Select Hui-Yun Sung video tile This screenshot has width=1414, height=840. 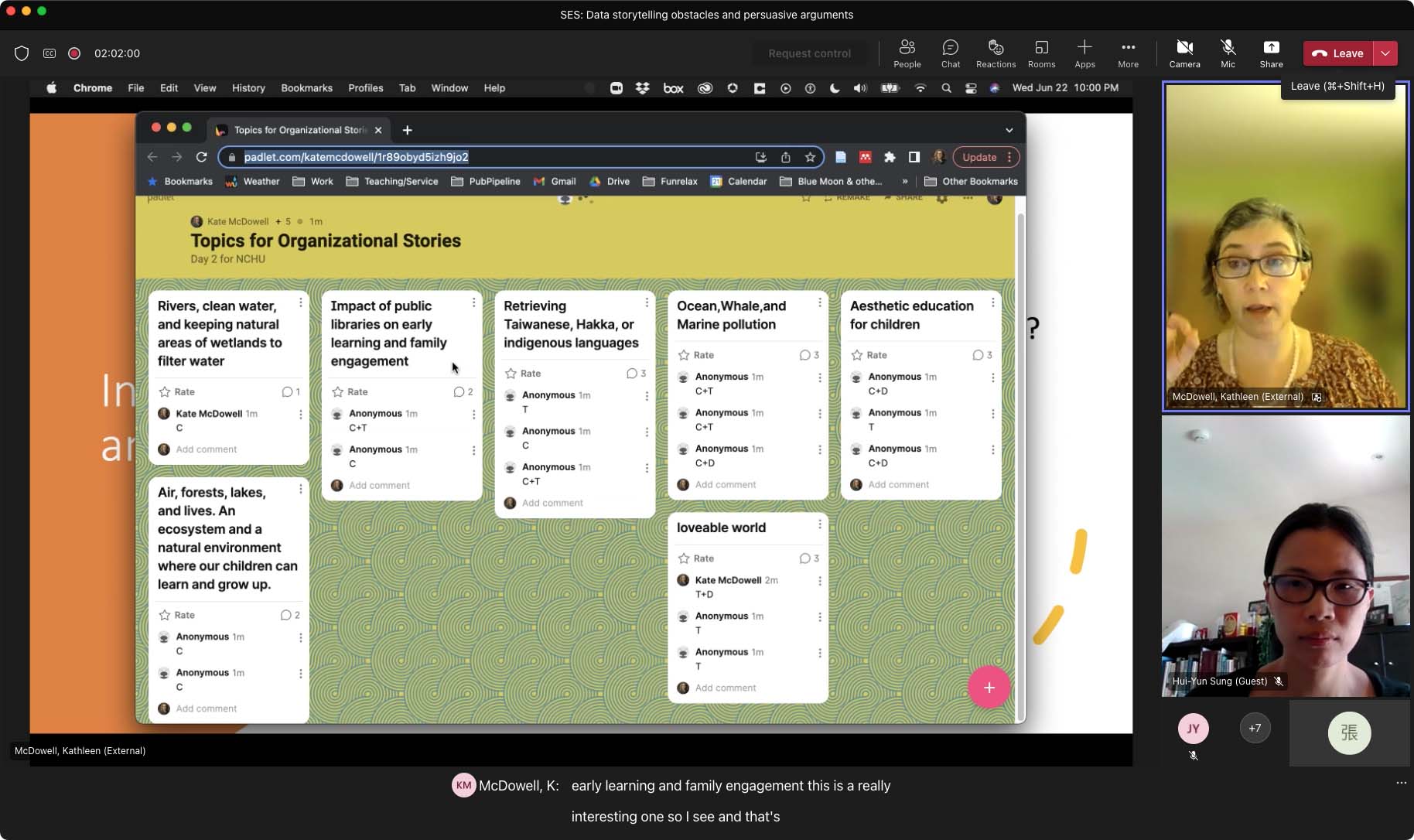tap(1286, 556)
